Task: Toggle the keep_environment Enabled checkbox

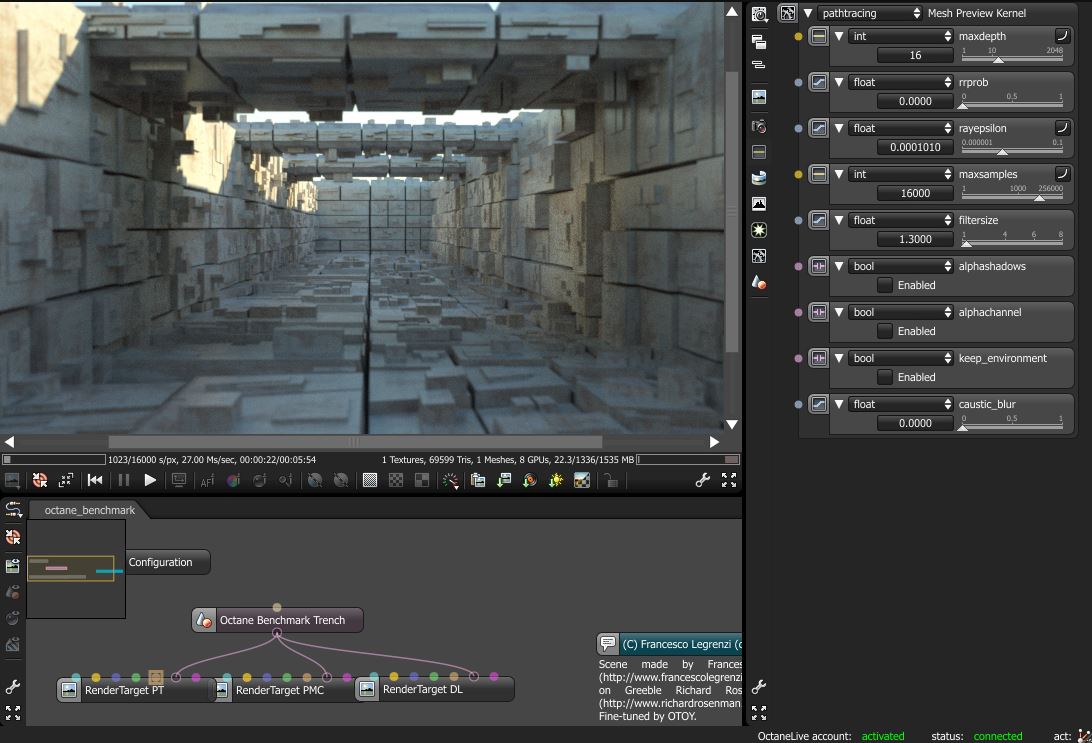Action: (x=885, y=377)
